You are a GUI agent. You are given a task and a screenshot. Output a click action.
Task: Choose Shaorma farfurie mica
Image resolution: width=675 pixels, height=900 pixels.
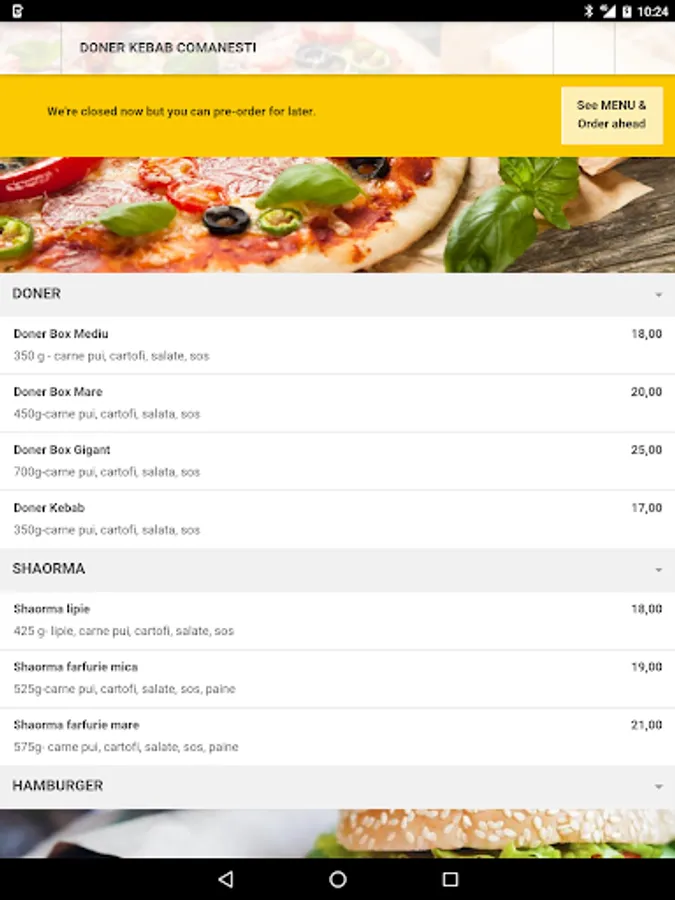(x=338, y=678)
